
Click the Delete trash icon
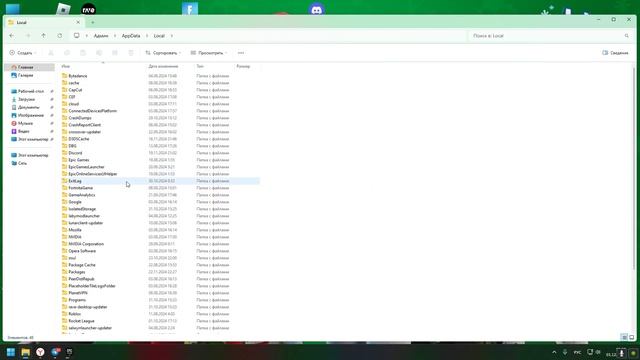[x=131, y=53]
